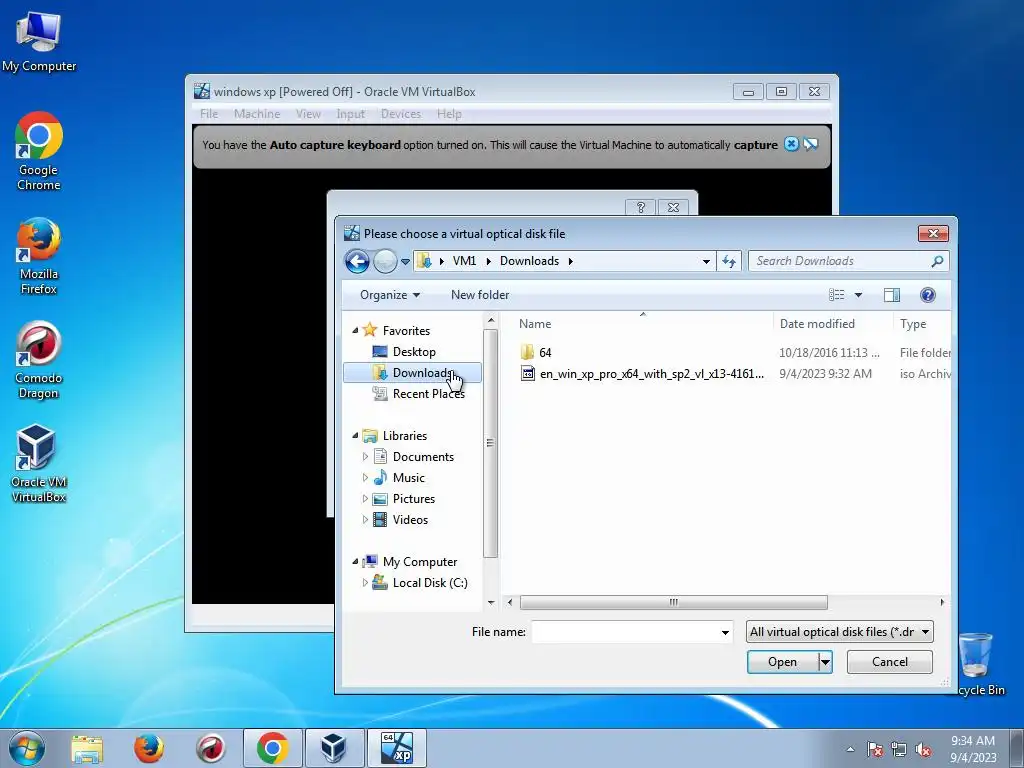Select the en_win_xp_pro_x64 ISO file
The width and height of the screenshot is (1024, 768).
(652, 374)
